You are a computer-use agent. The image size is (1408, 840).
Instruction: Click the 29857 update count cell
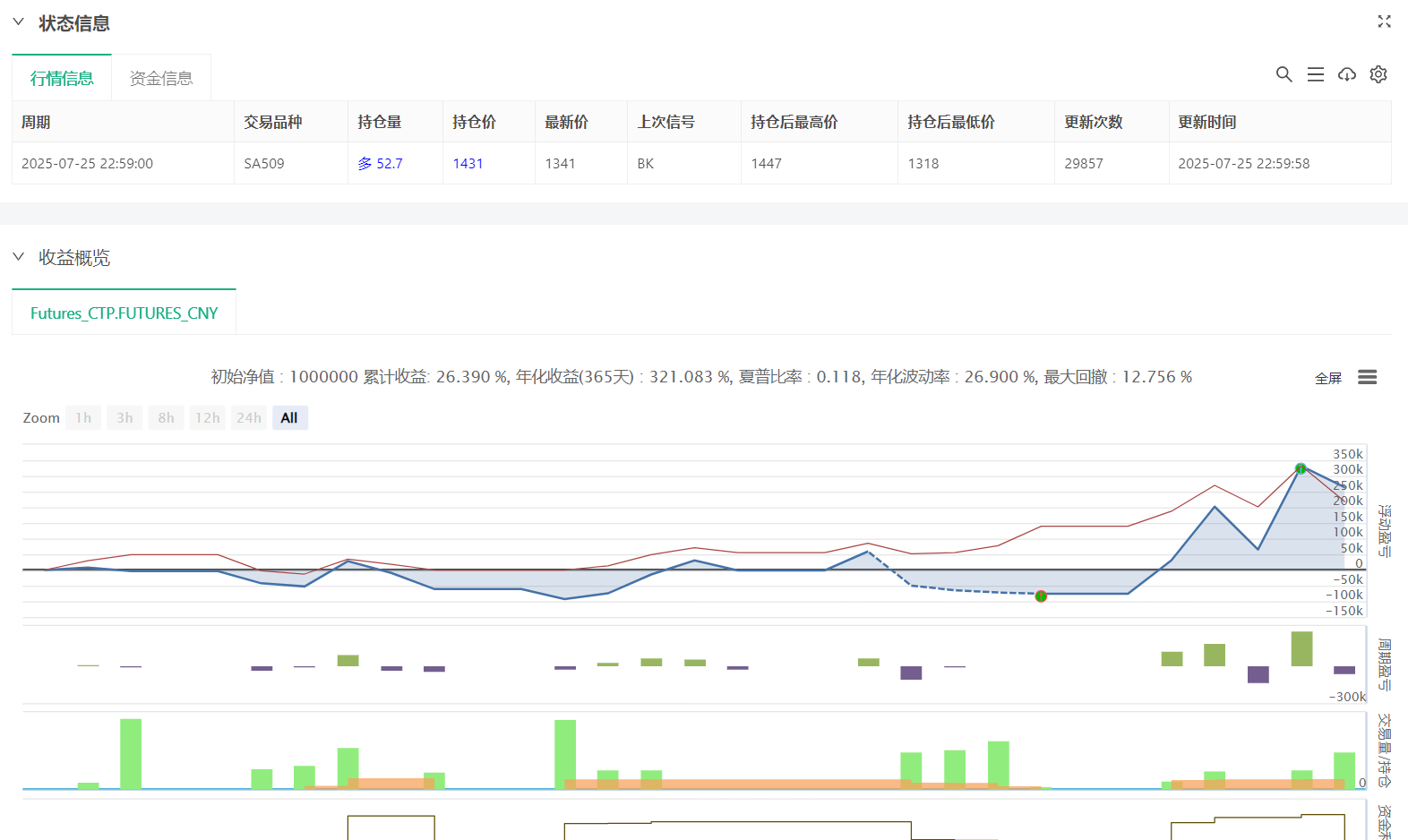tap(1112, 163)
